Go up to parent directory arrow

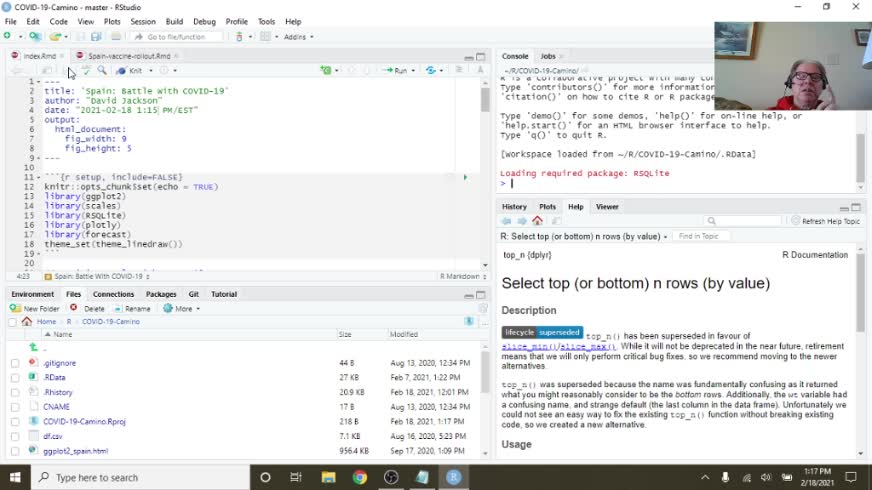coord(33,348)
